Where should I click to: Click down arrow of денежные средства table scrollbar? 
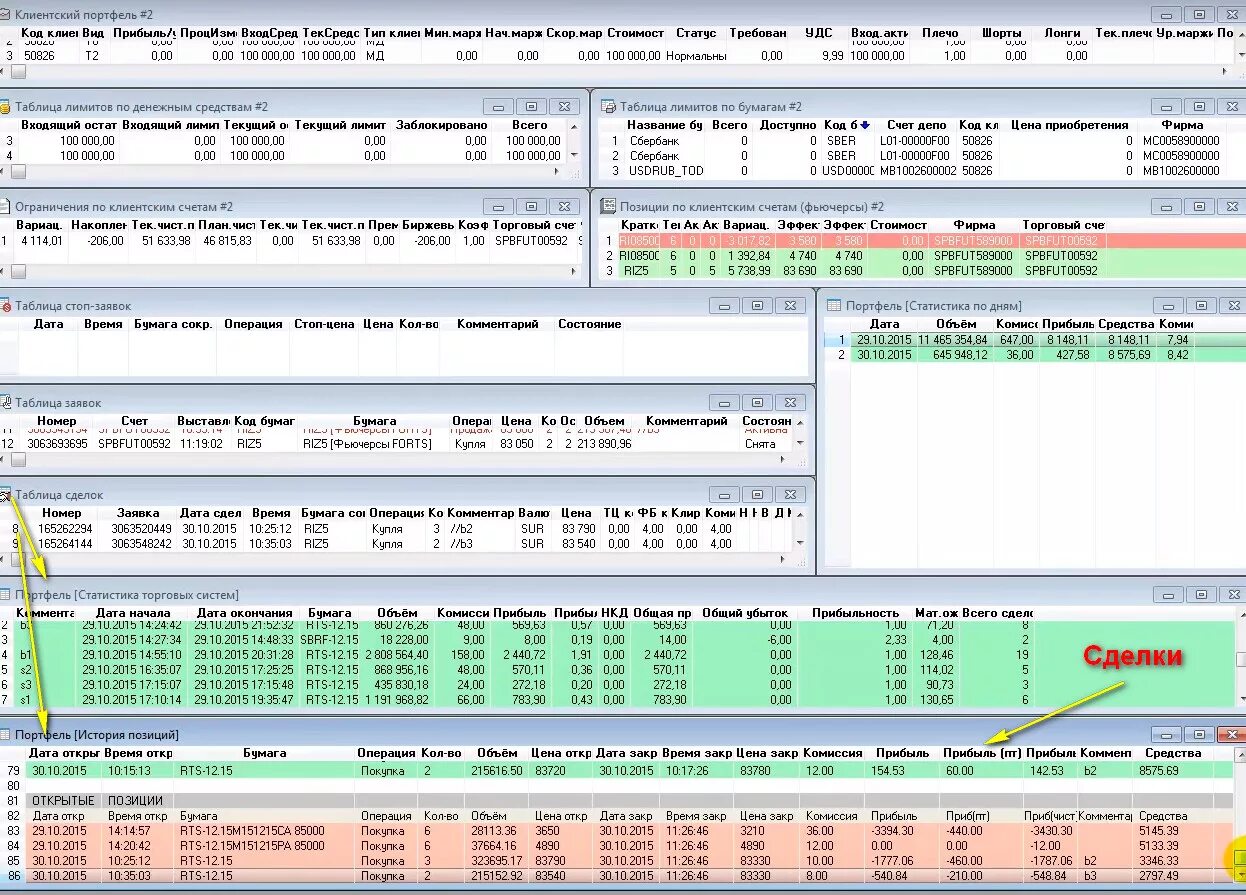[x=573, y=156]
